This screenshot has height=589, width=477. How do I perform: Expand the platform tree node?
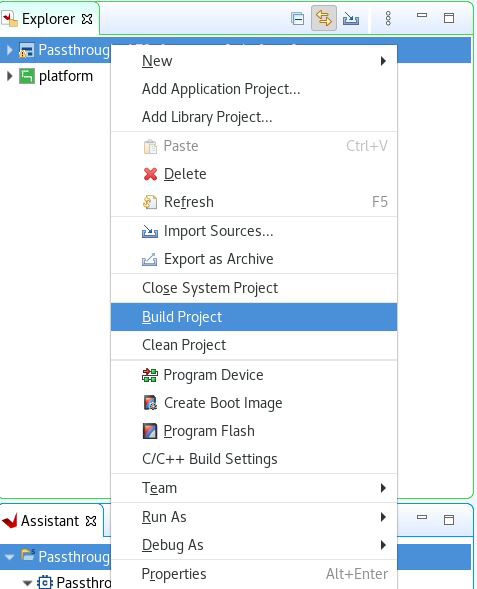point(10,76)
